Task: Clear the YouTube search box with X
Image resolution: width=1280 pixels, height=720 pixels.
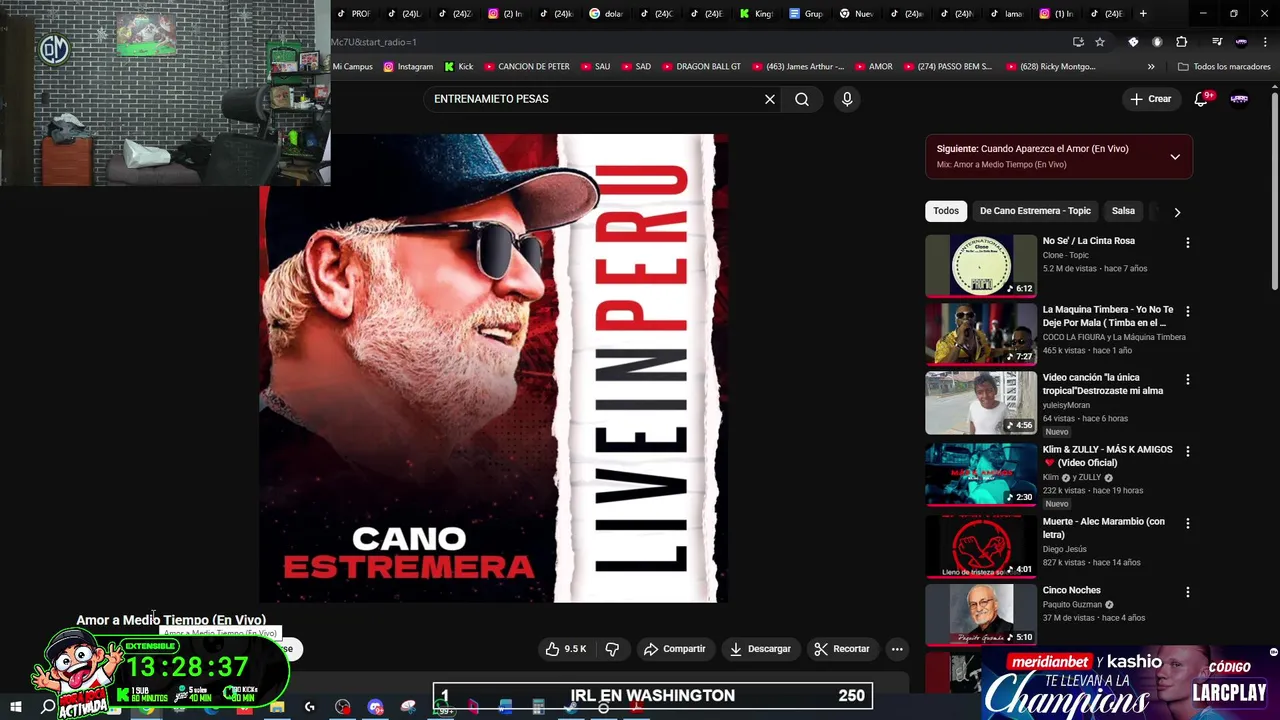Action: pyautogui.click(x=770, y=99)
